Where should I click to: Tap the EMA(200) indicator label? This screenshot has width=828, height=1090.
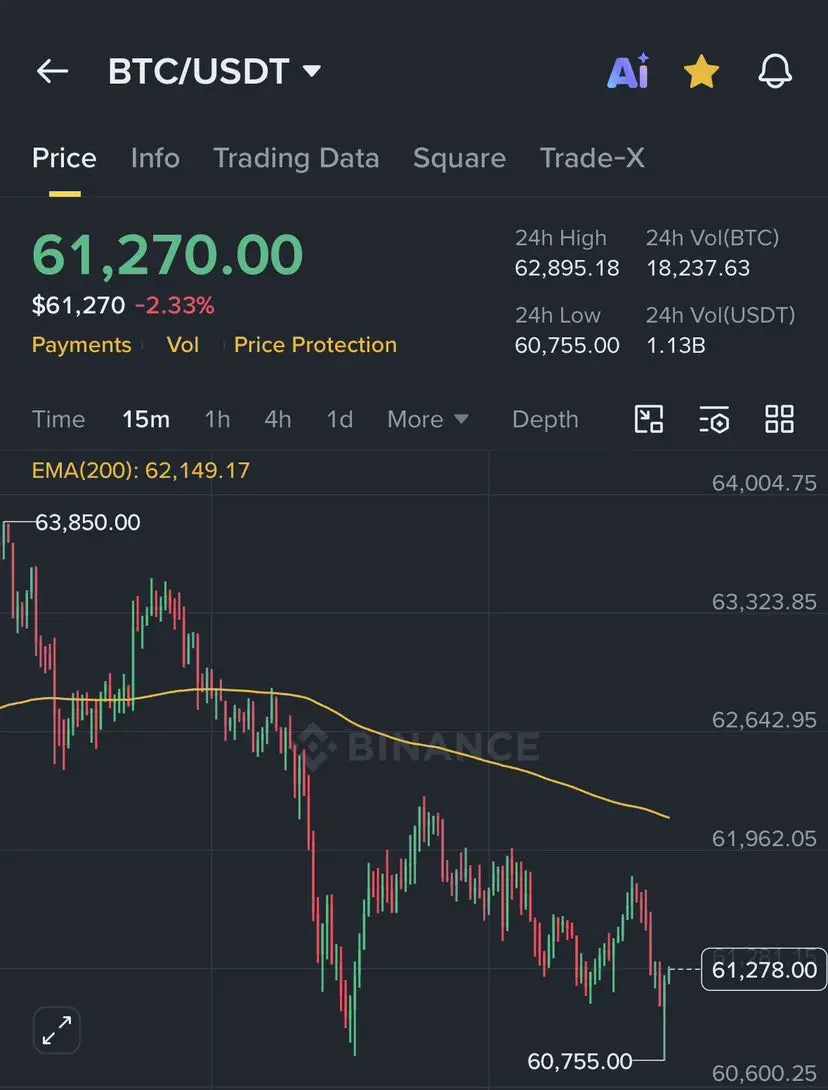[140, 471]
